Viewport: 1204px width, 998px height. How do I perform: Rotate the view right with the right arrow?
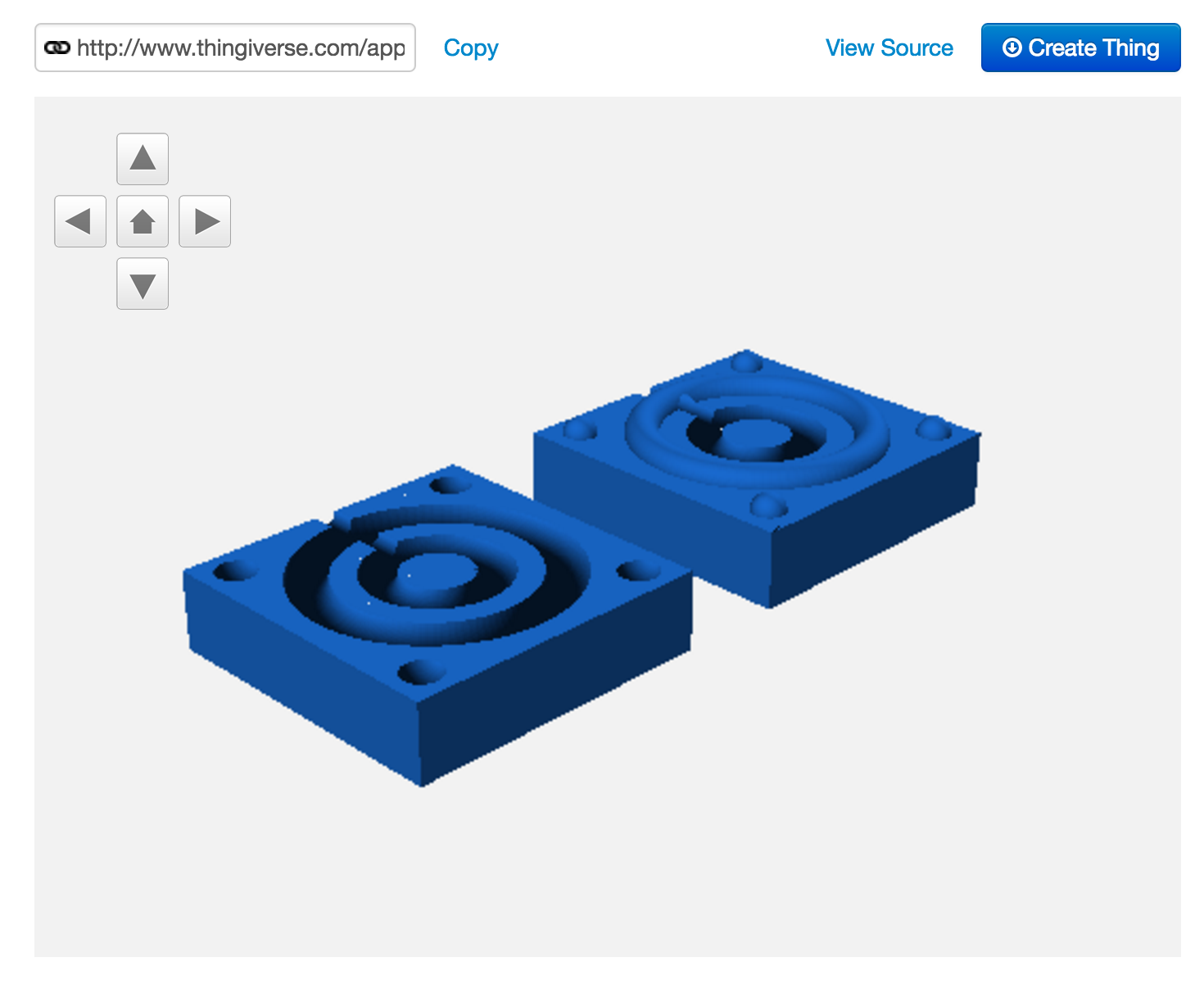(x=205, y=221)
